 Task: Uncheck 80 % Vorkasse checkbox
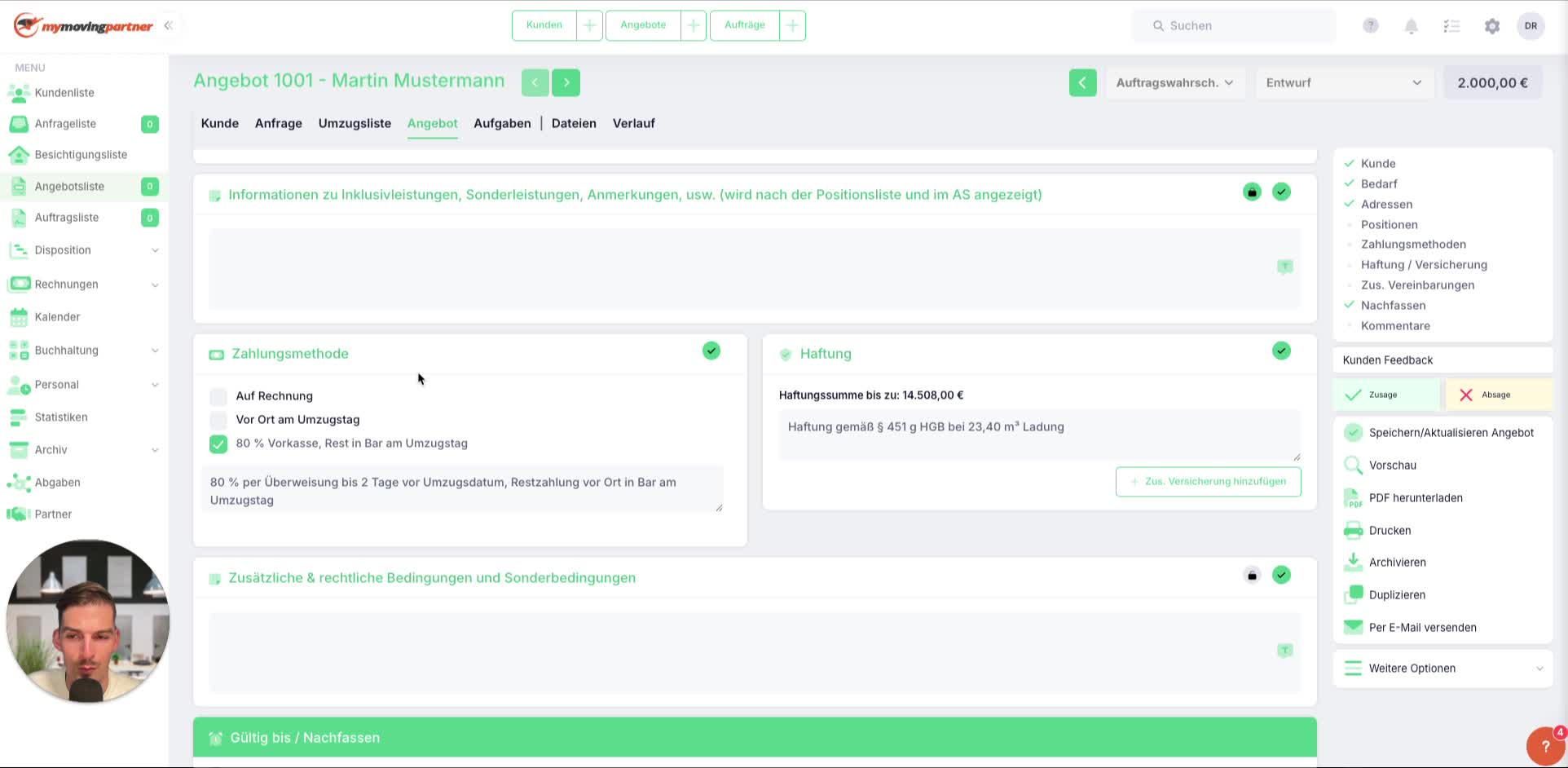[x=218, y=444]
